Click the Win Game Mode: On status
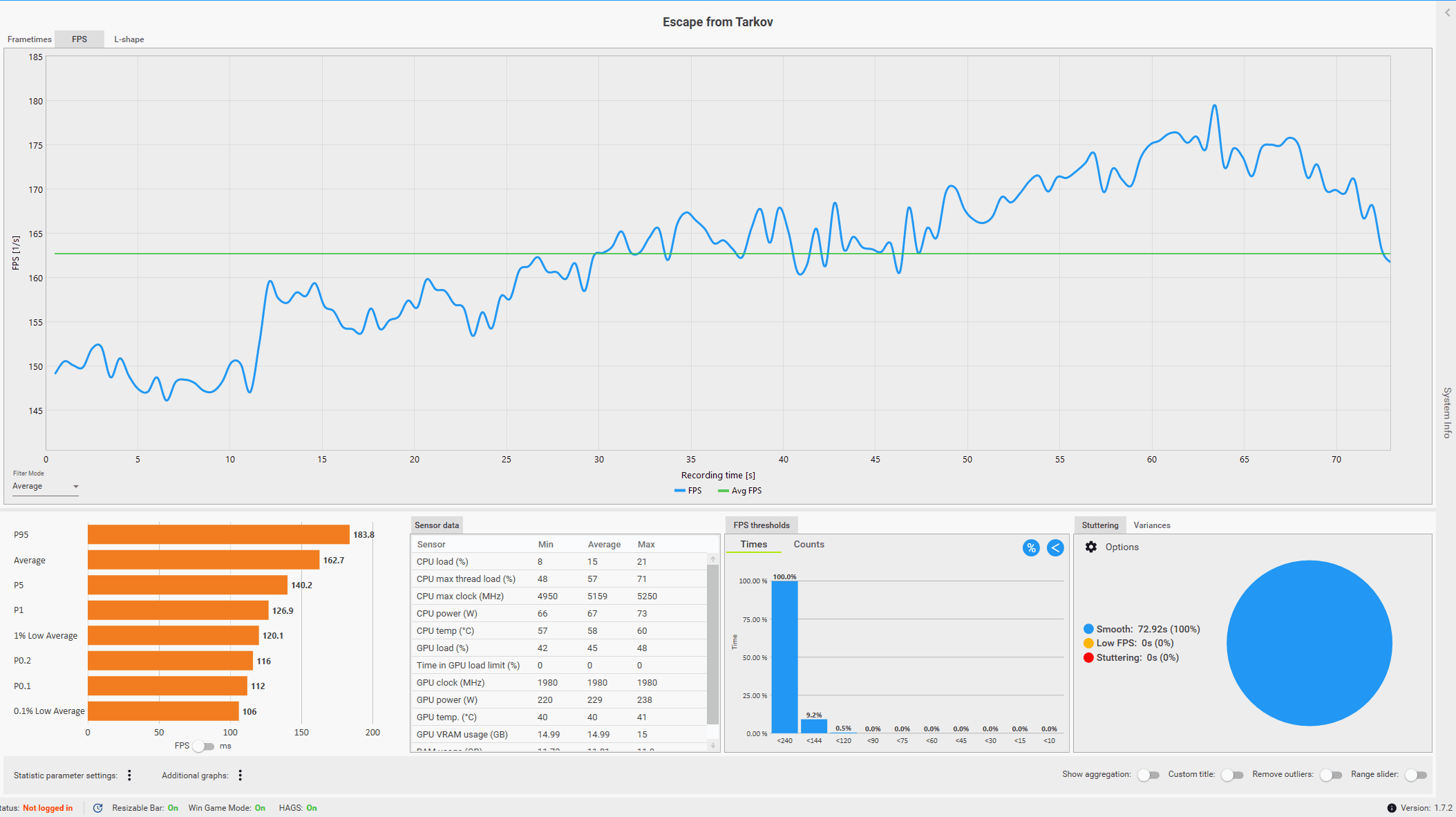Image resolution: width=1456 pixels, height=817 pixels. click(227, 808)
